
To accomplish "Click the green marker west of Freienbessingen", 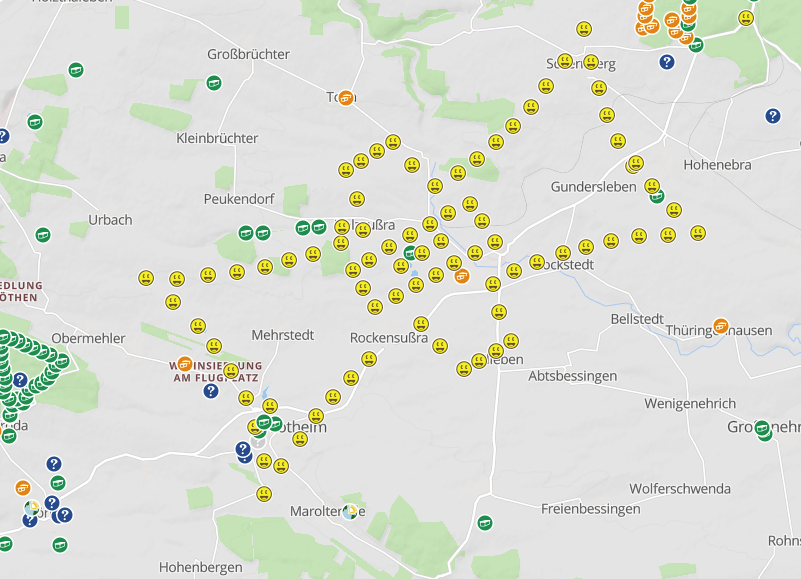I will pyautogui.click(x=484, y=522).
